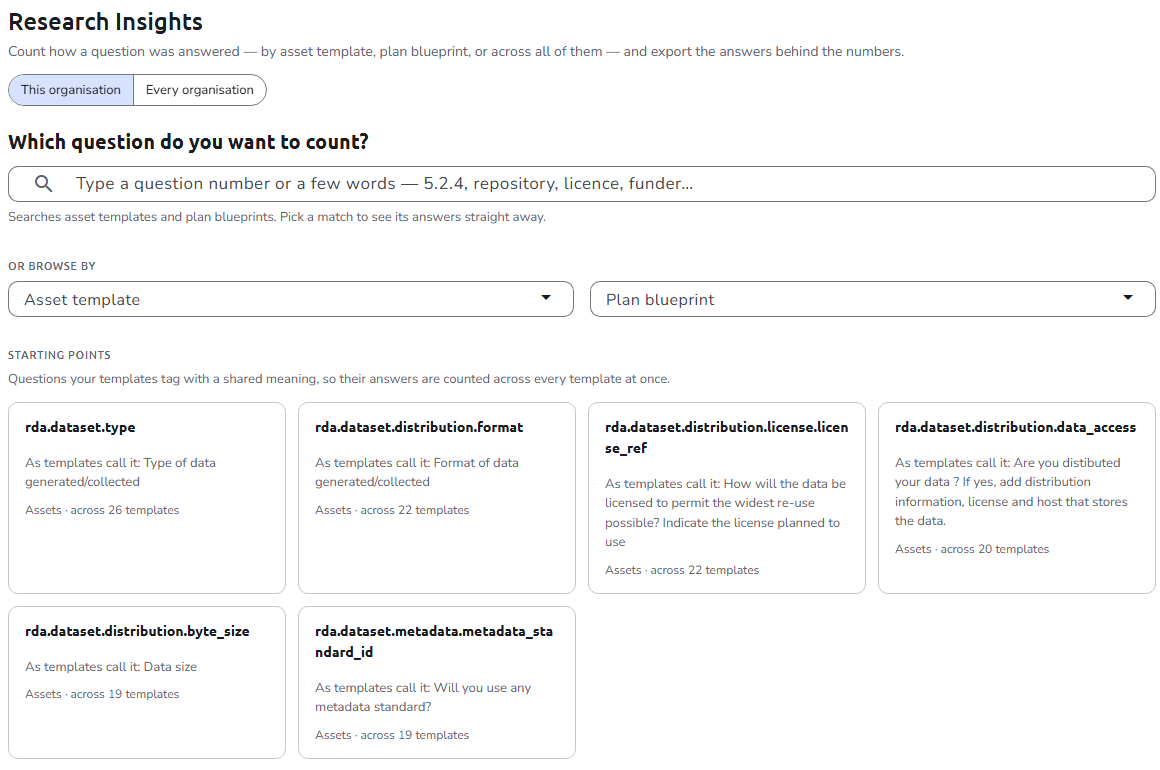Select the This organisation toggle
Screen dimensions: 1160x770
(x=71, y=90)
